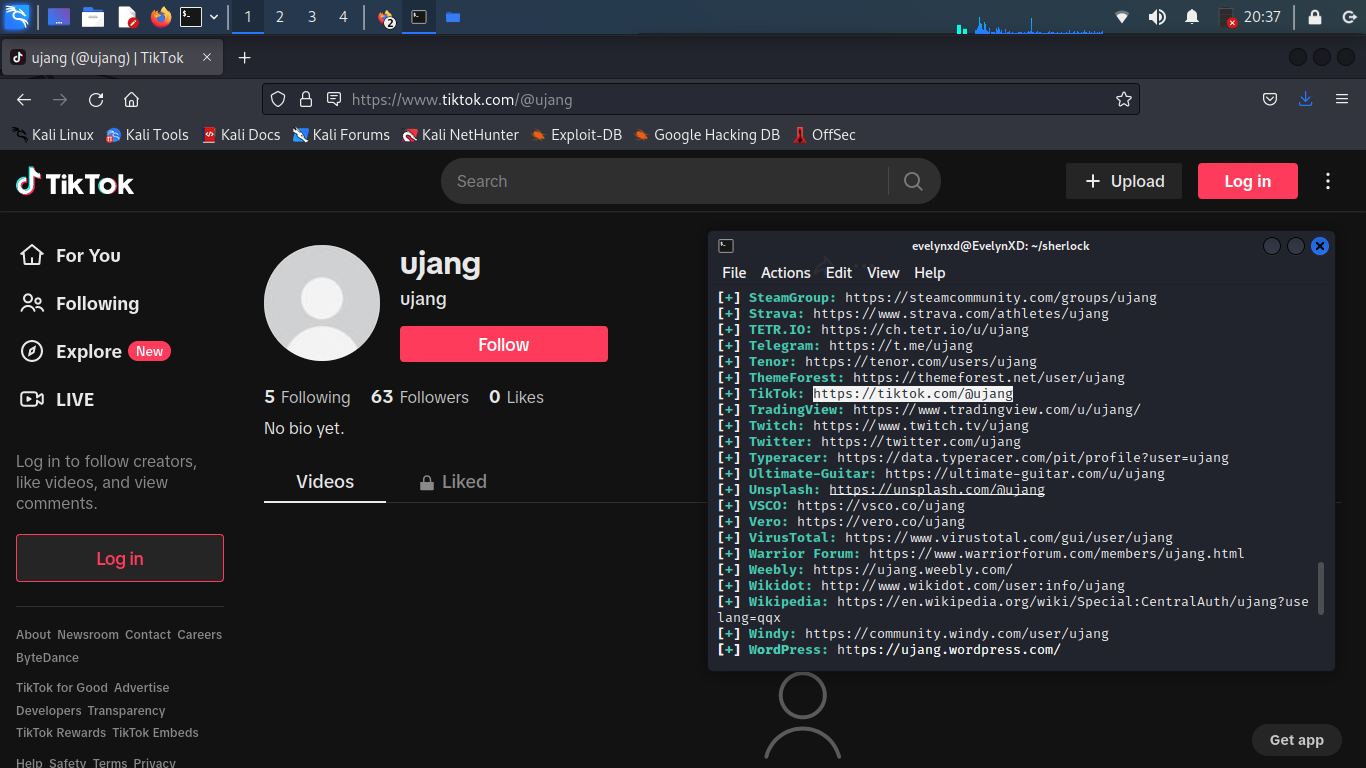Switch to workspace 3
This screenshot has height=768, width=1366.
point(312,17)
